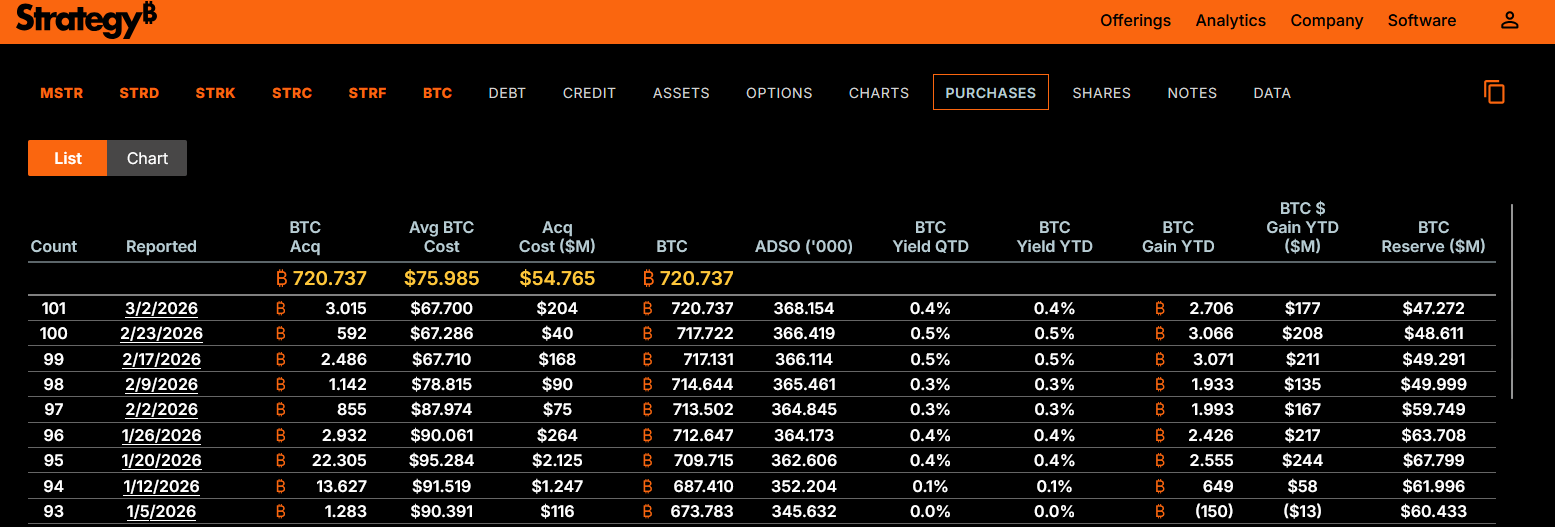Open the SHARES tab
Screen dimensions: 1555x527
pos(1101,93)
